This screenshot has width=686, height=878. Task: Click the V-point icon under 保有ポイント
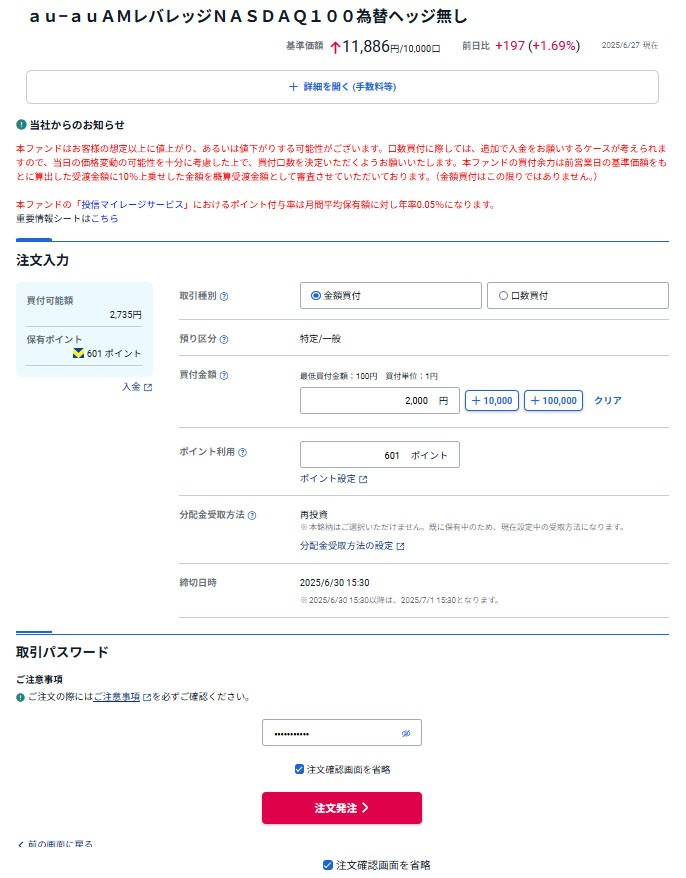tap(78, 353)
